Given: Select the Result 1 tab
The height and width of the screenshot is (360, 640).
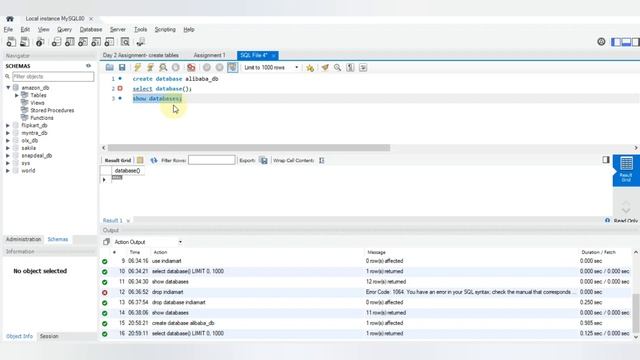Looking at the screenshot, I should coord(113,220).
